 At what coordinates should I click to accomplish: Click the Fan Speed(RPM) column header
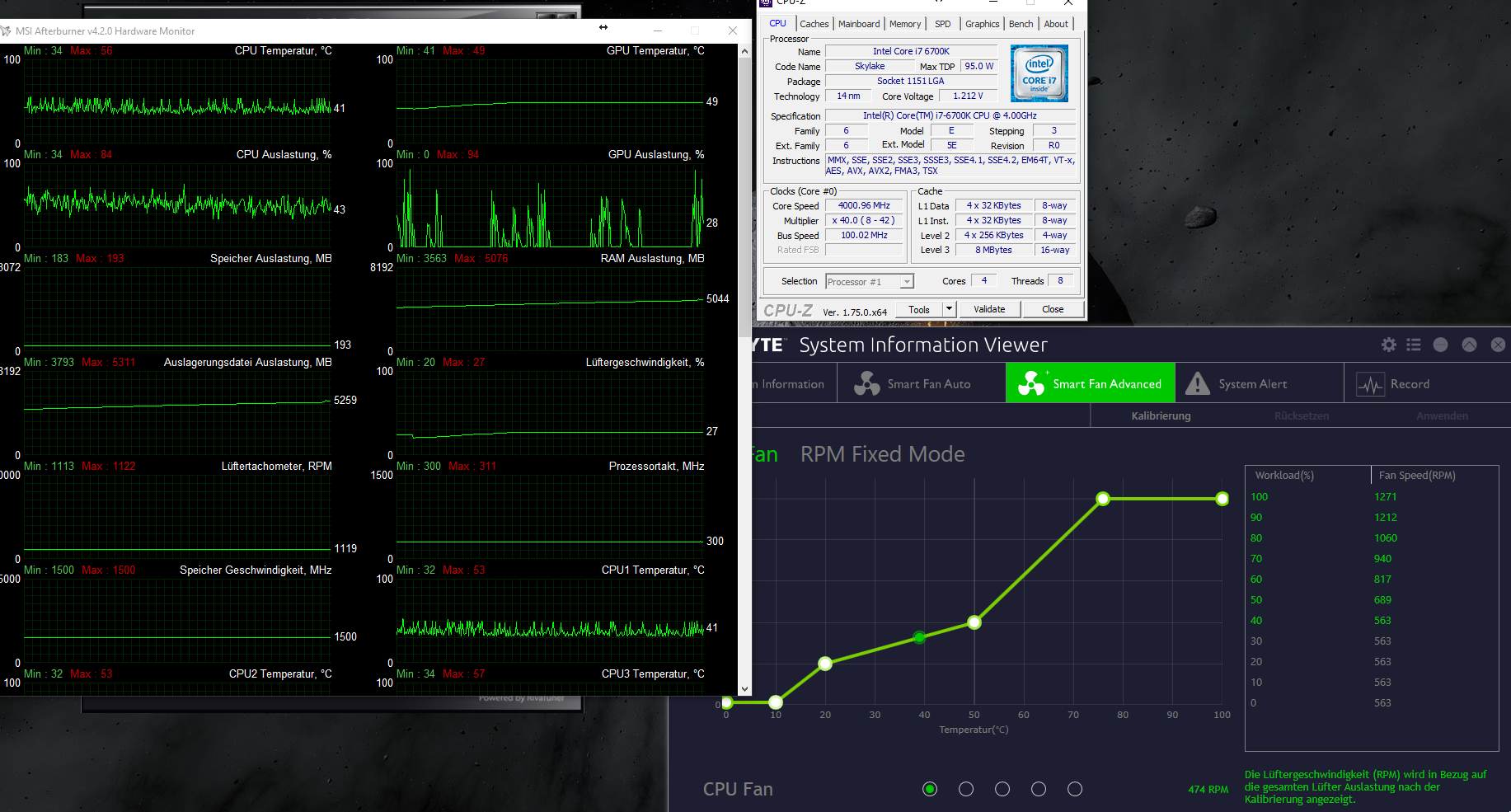1417,476
